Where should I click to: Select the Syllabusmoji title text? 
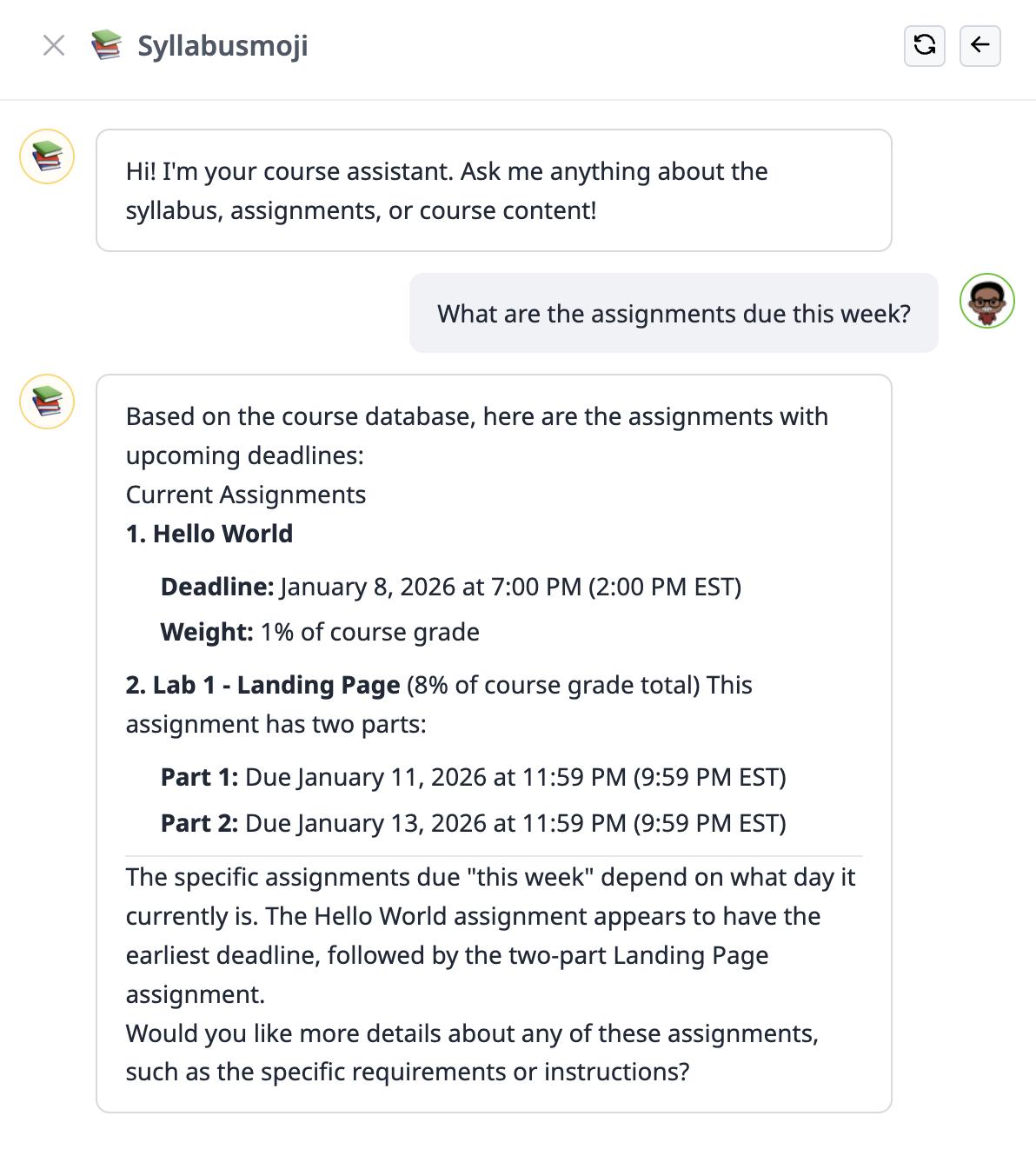(222, 47)
